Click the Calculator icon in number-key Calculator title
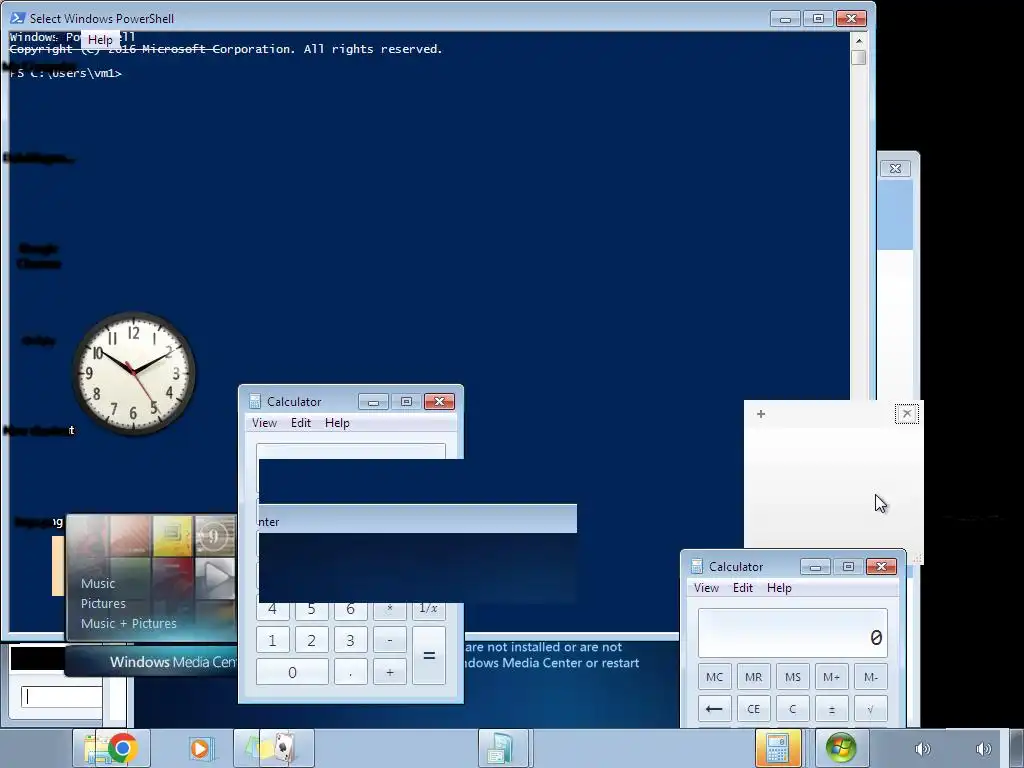The width and height of the screenshot is (1024, 768). (x=255, y=402)
